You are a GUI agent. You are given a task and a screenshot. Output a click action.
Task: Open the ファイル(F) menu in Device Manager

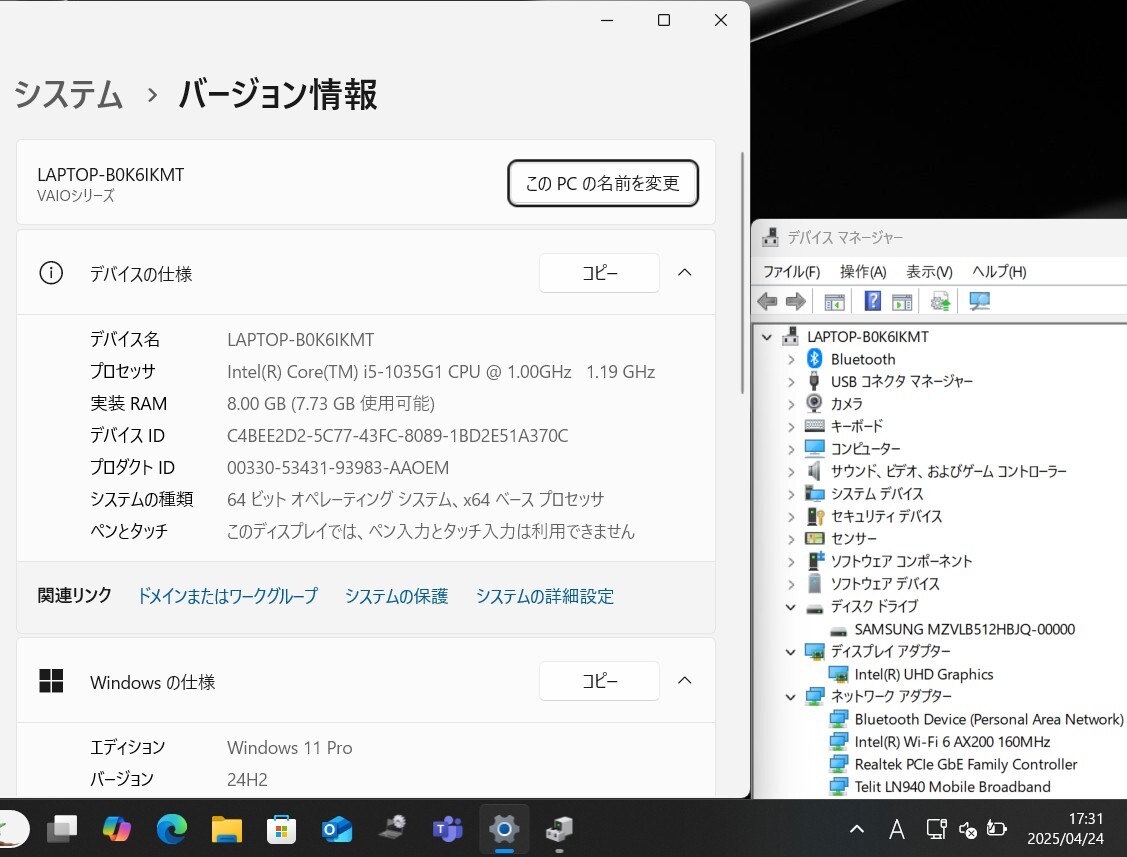[791, 272]
